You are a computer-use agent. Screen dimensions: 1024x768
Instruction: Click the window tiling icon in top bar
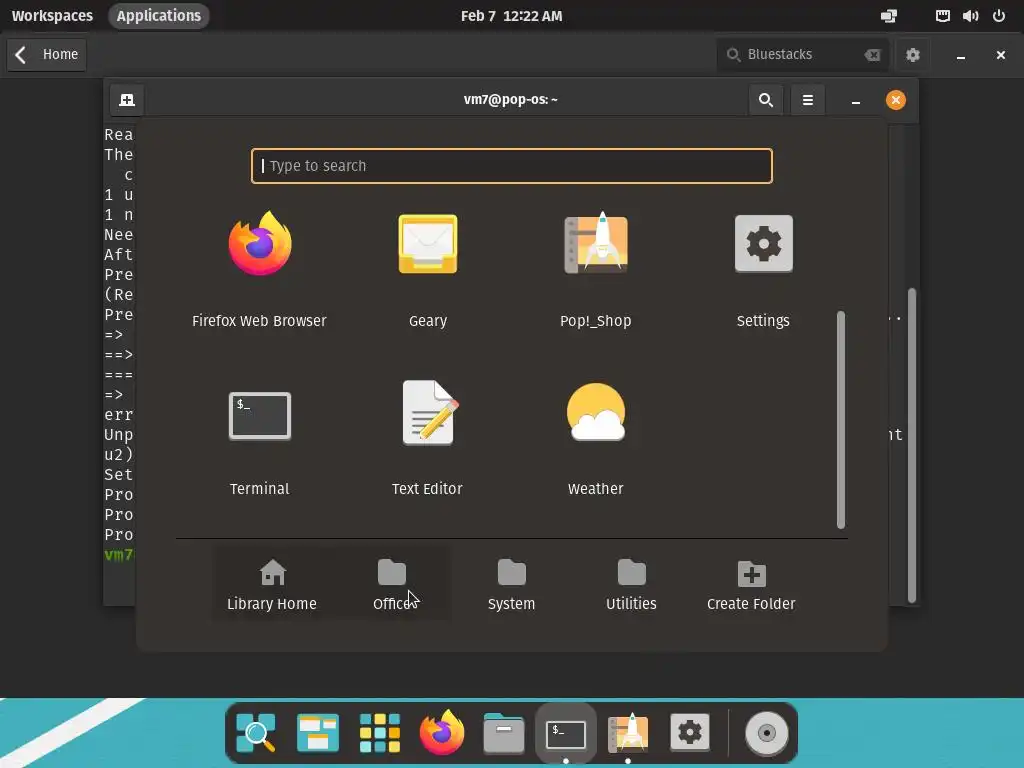889,16
